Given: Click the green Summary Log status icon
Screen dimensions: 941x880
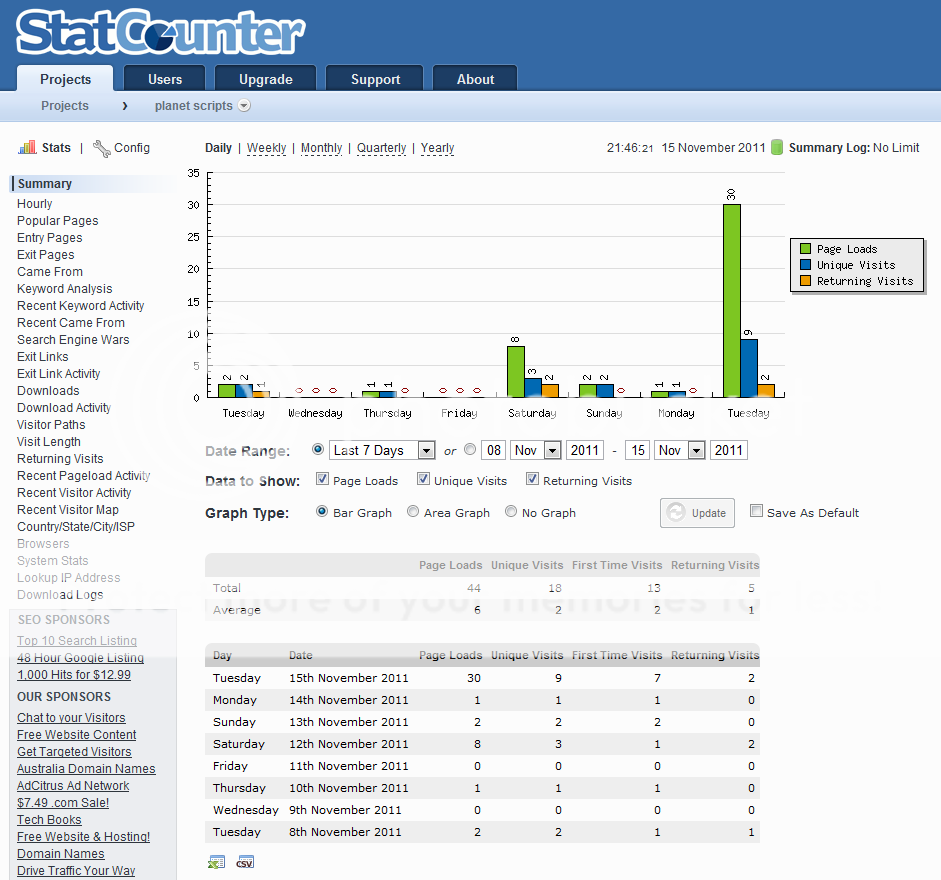Looking at the screenshot, I should click(x=777, y=147).
